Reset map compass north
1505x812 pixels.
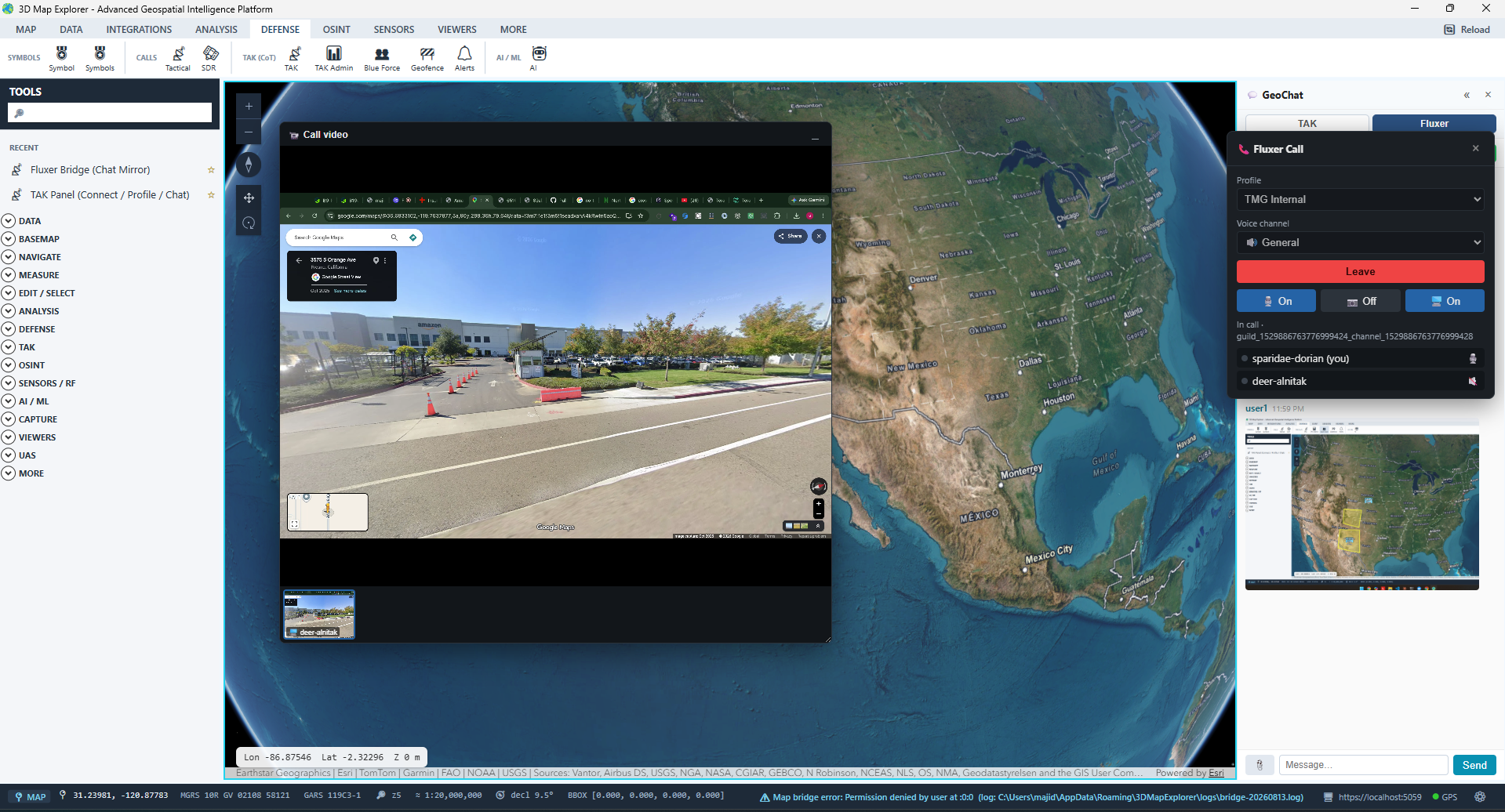click(x=249, y=165)
